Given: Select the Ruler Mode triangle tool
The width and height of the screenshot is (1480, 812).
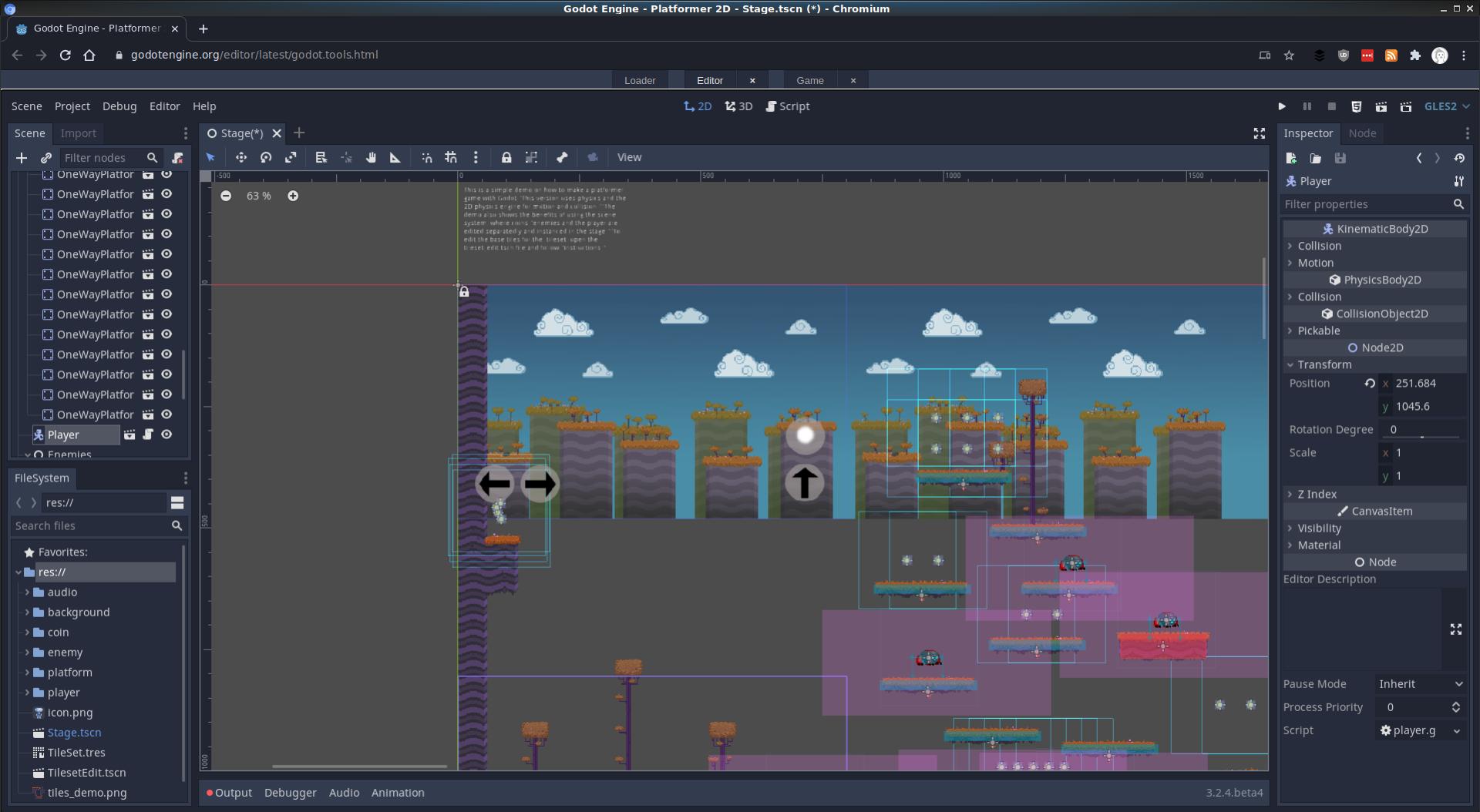Looking at the screenshot, I should (x=395, y=157).
